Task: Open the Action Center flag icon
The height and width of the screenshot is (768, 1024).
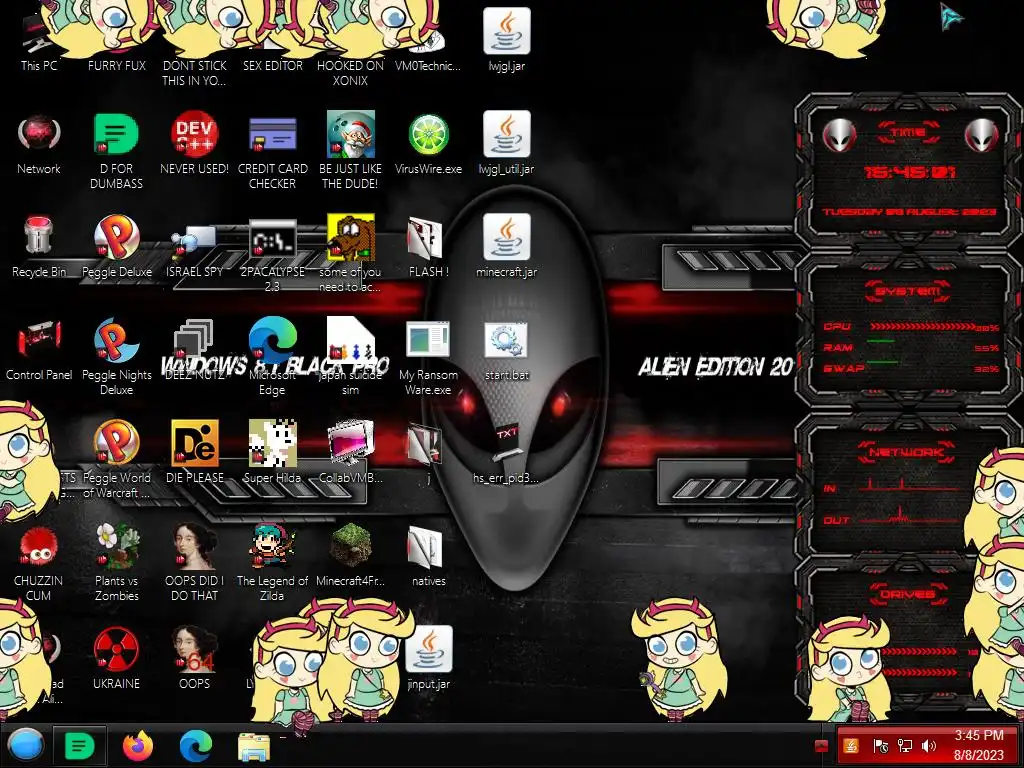Action: pos(880,746)
